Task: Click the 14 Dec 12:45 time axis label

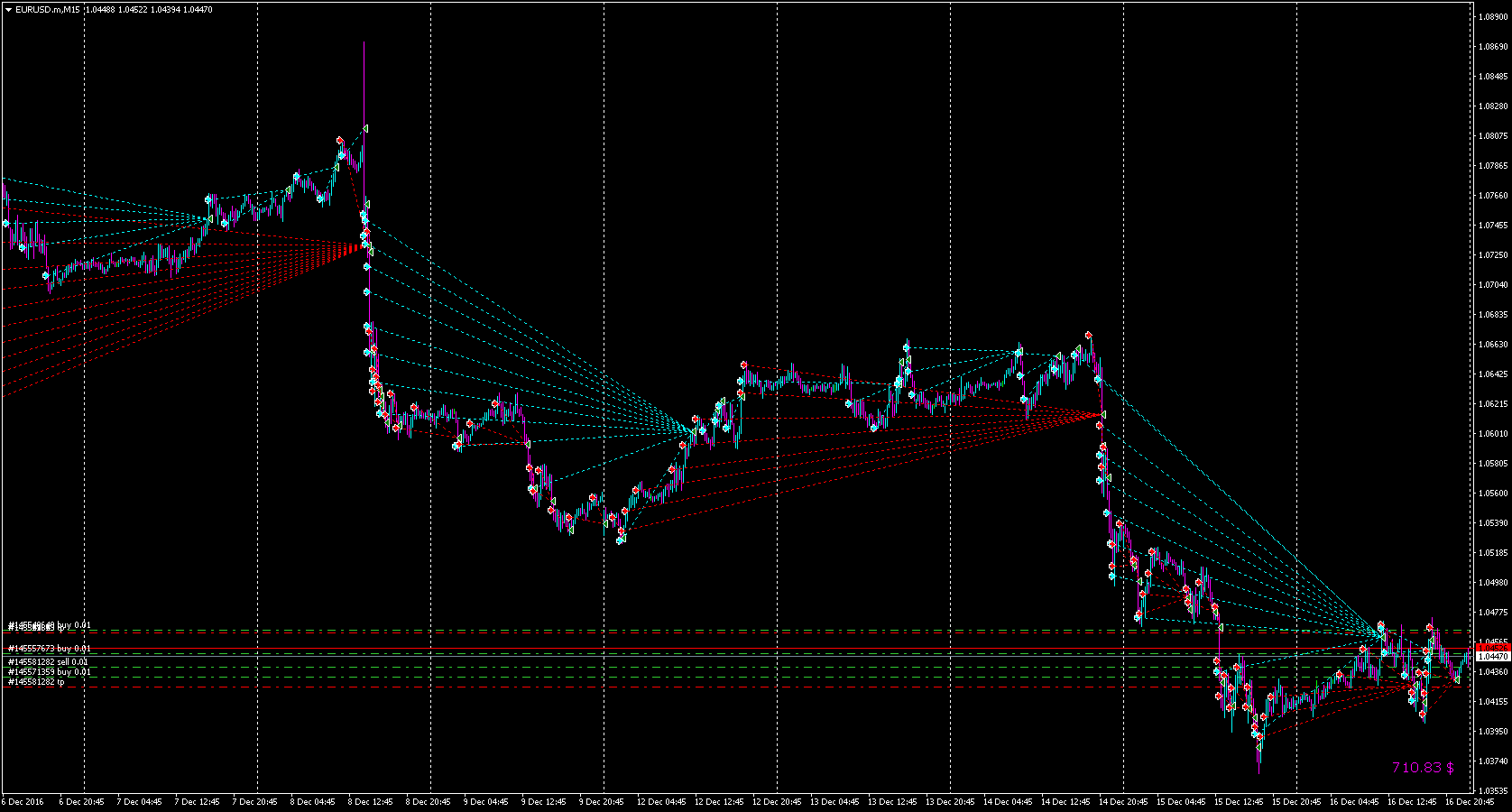Action: coord(1065,801)
